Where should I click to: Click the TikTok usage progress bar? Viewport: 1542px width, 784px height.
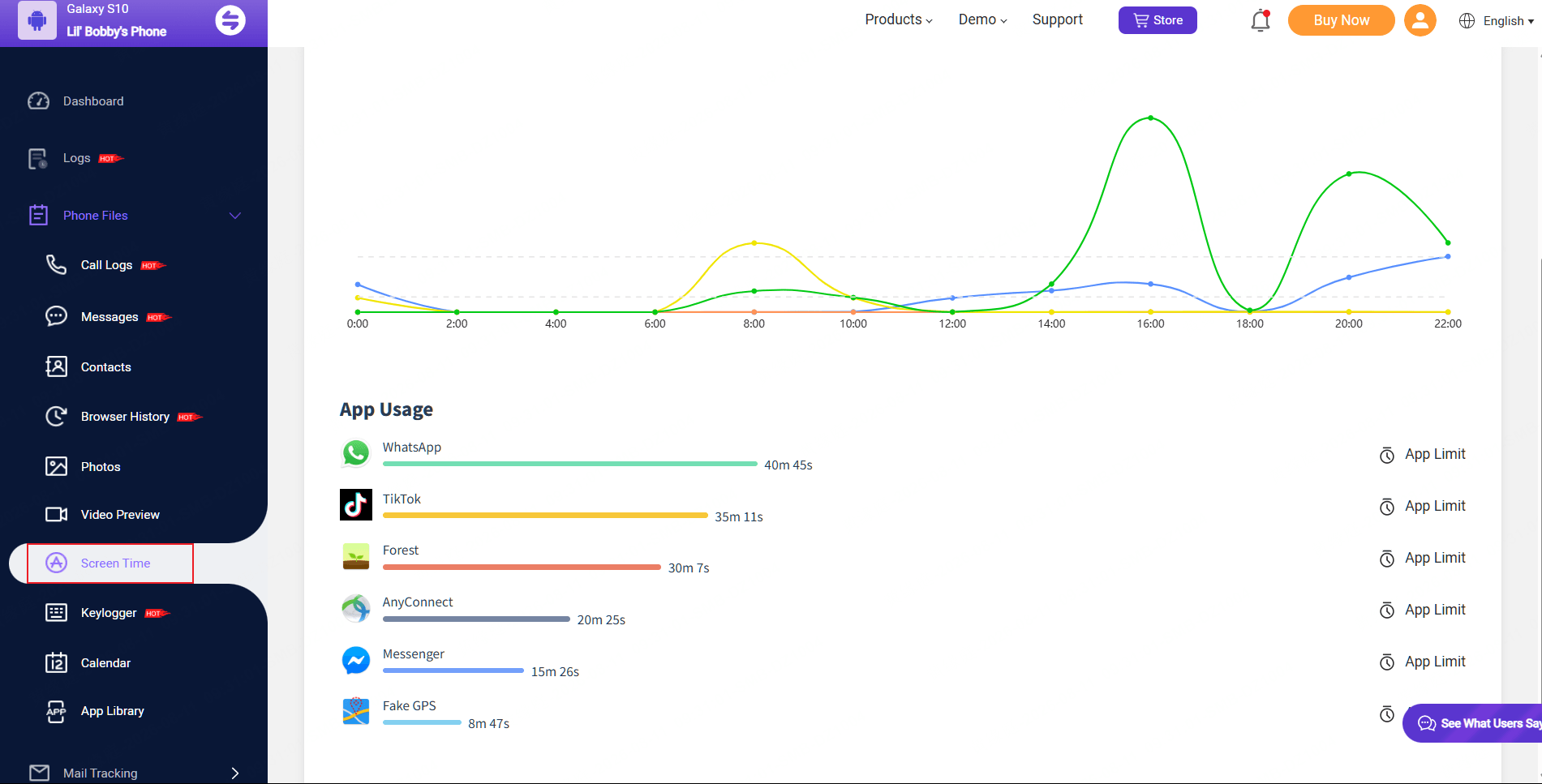coord(545,516)
